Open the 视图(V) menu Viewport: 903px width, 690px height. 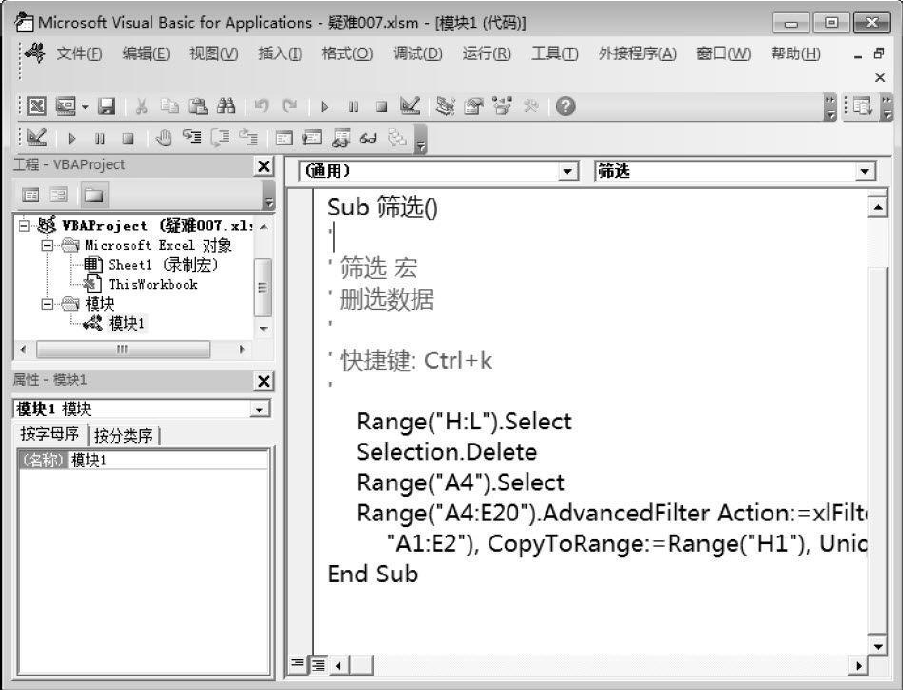(214, 54)
